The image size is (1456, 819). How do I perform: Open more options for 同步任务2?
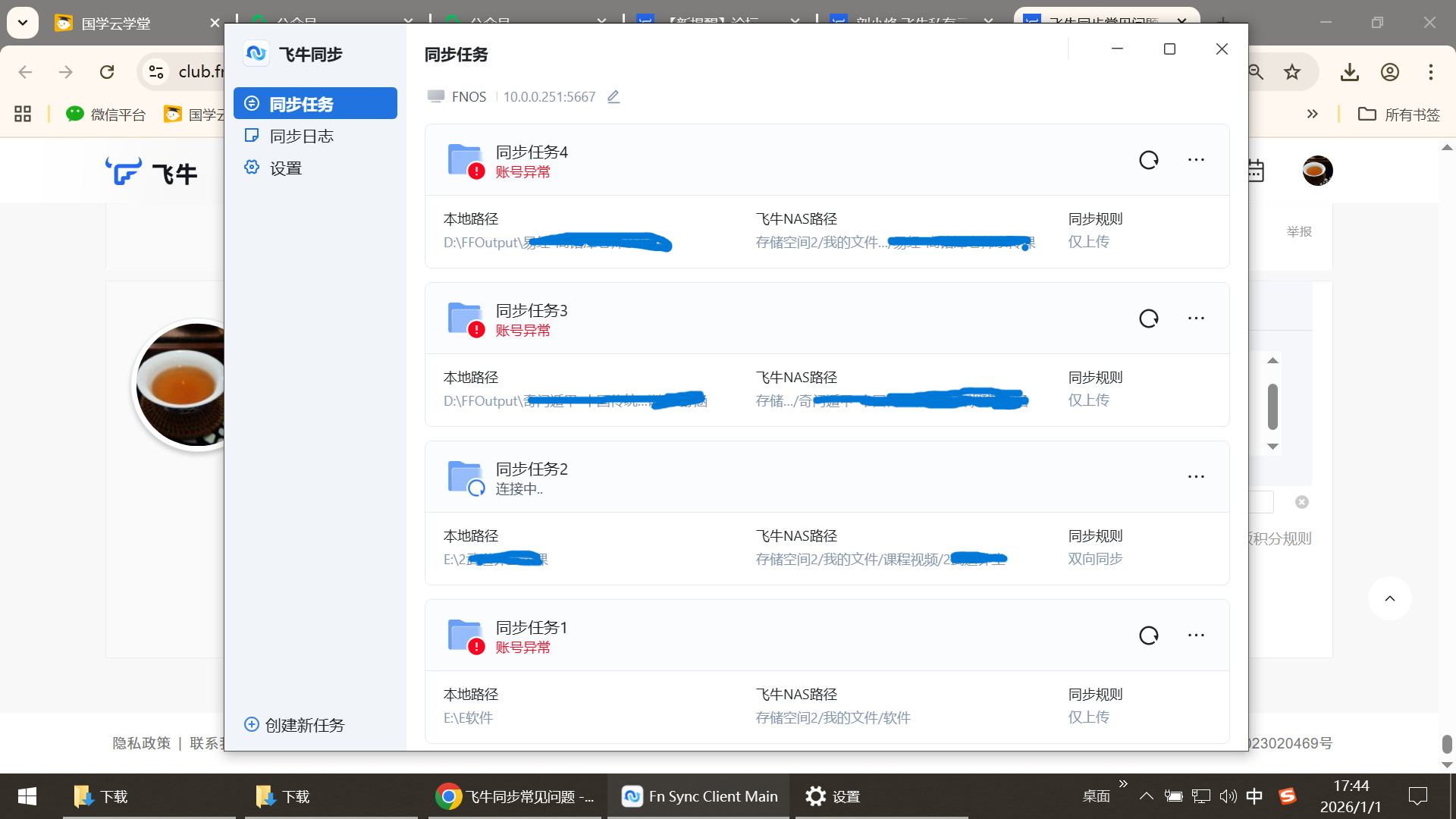click(1196, 477)
